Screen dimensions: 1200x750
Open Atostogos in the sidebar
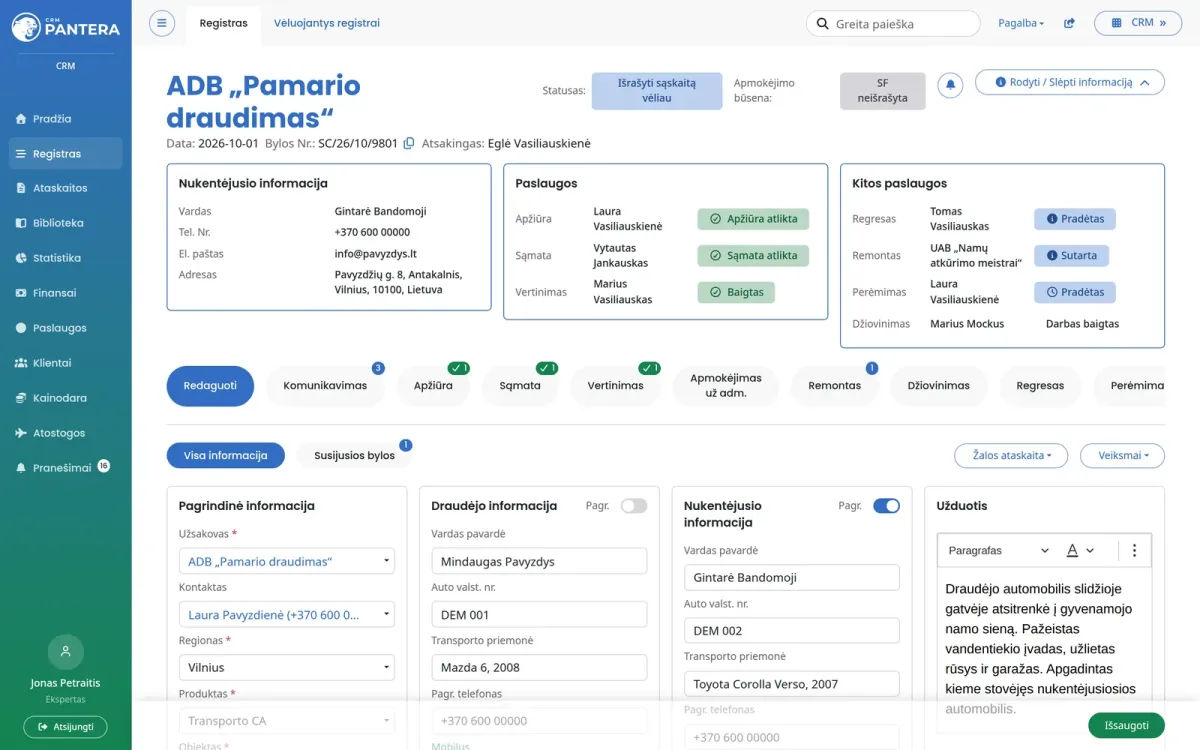66,433
